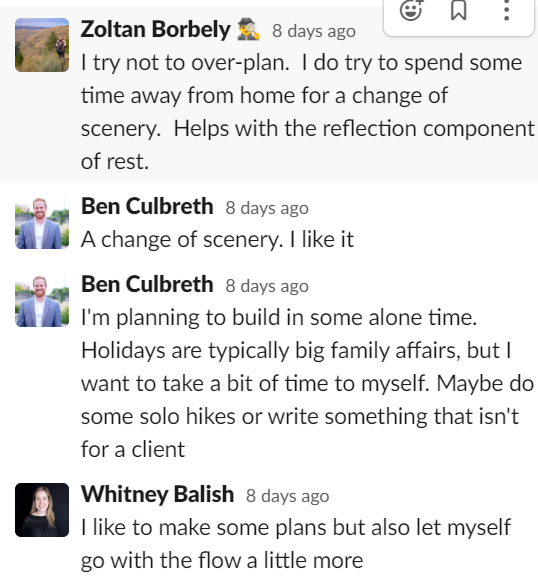Click Whitney's 'go with the flow' message
This screenshot has height=587, width=538.
[296, 544]
